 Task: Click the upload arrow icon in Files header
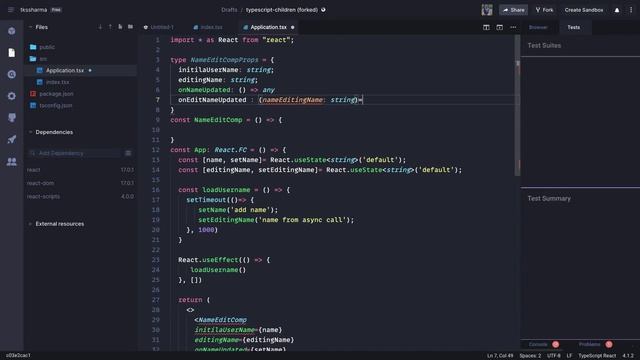tap(110, 27)
